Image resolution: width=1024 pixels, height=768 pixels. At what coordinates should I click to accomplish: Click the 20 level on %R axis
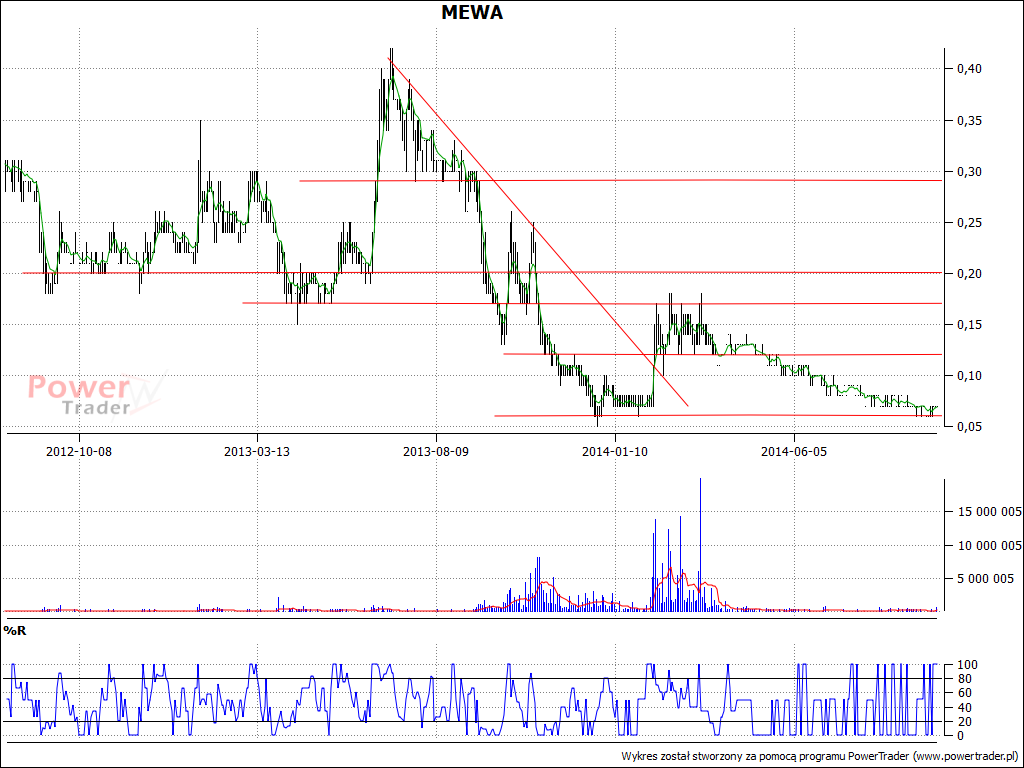(964, 722)
